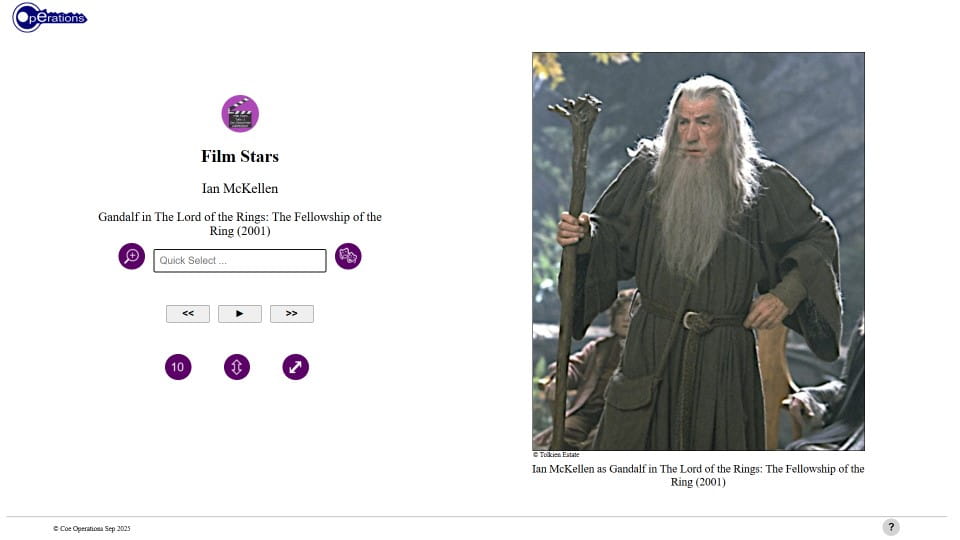This screenshot has width=960, height=540.
Task: Click the caption beneath the photo
Action: click(x=698, y=475)
